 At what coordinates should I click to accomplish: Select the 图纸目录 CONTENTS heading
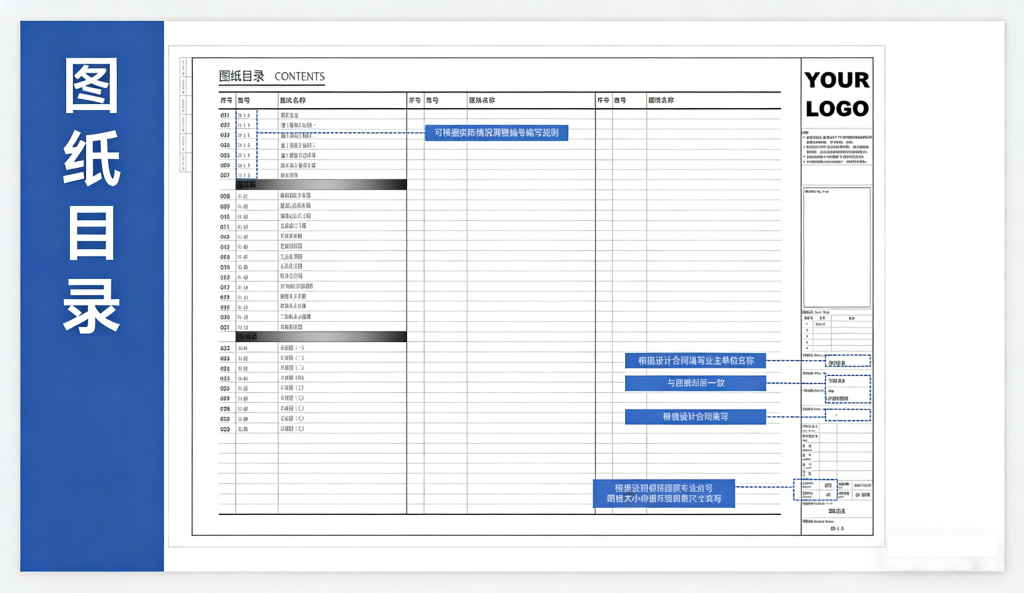tap(271, 76)
